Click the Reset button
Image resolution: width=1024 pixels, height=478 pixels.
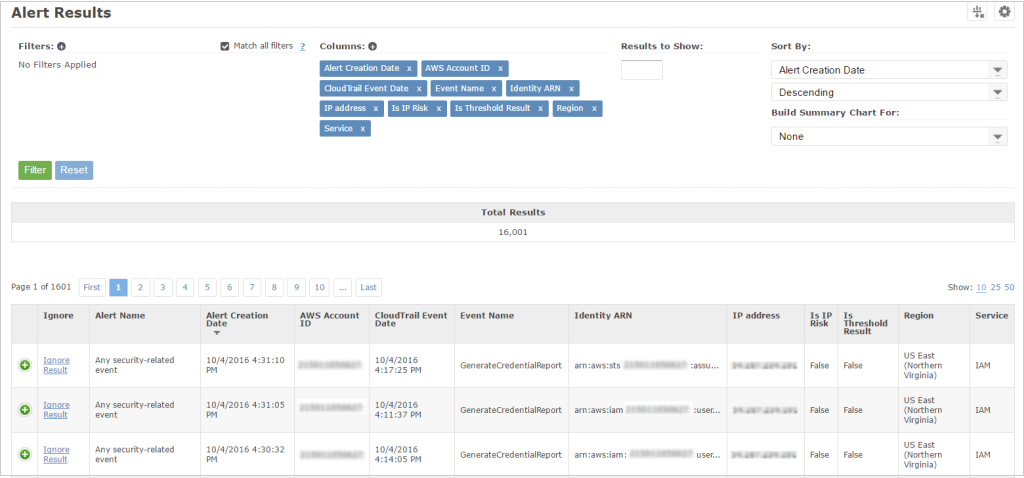tap(74, 170)
